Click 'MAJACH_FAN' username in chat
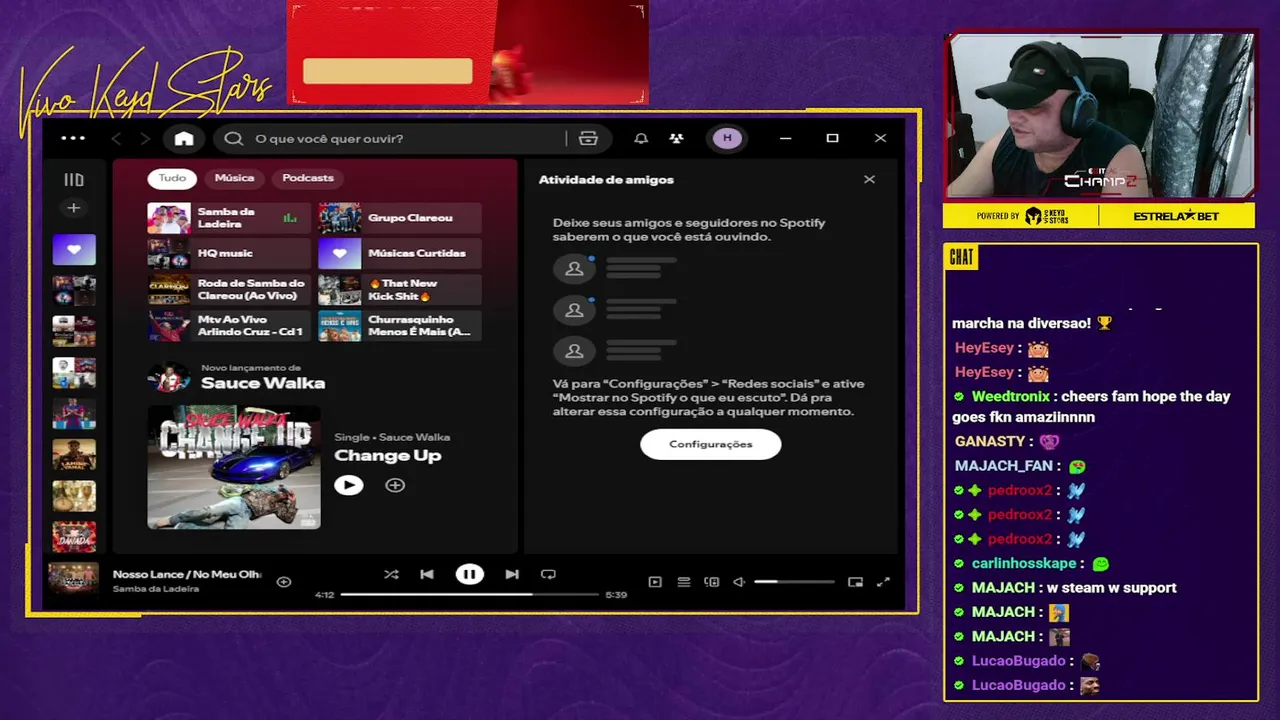The height and width of the screenshot is (720, 1280). coord(1003,466)
